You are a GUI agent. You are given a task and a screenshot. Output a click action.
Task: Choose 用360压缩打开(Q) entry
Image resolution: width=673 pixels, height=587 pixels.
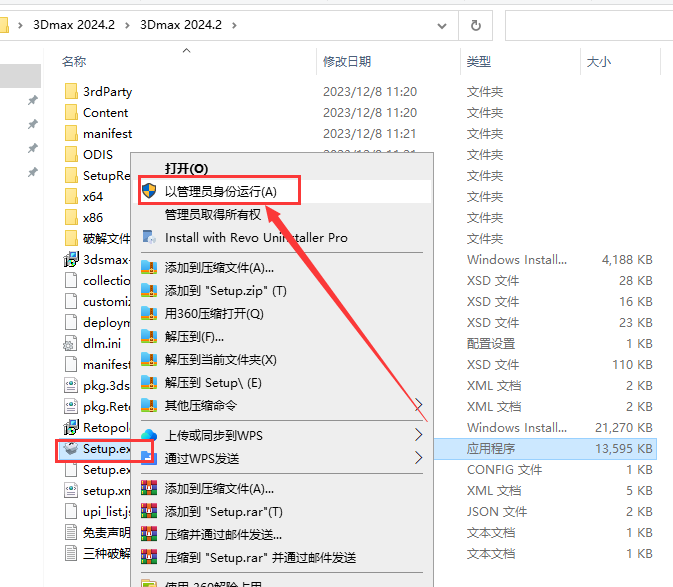214,314
